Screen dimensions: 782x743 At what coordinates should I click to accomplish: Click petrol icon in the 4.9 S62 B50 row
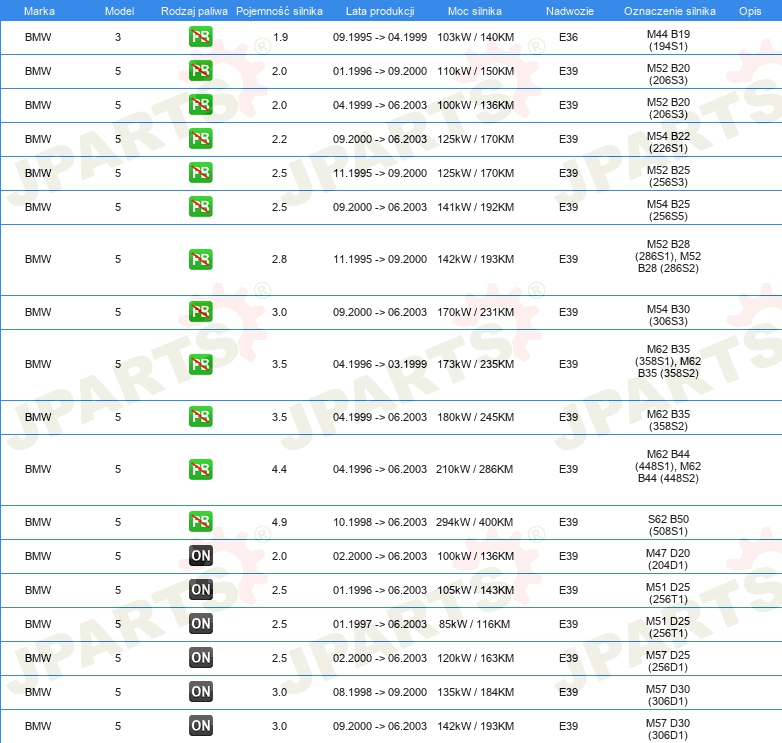[200, 522]
